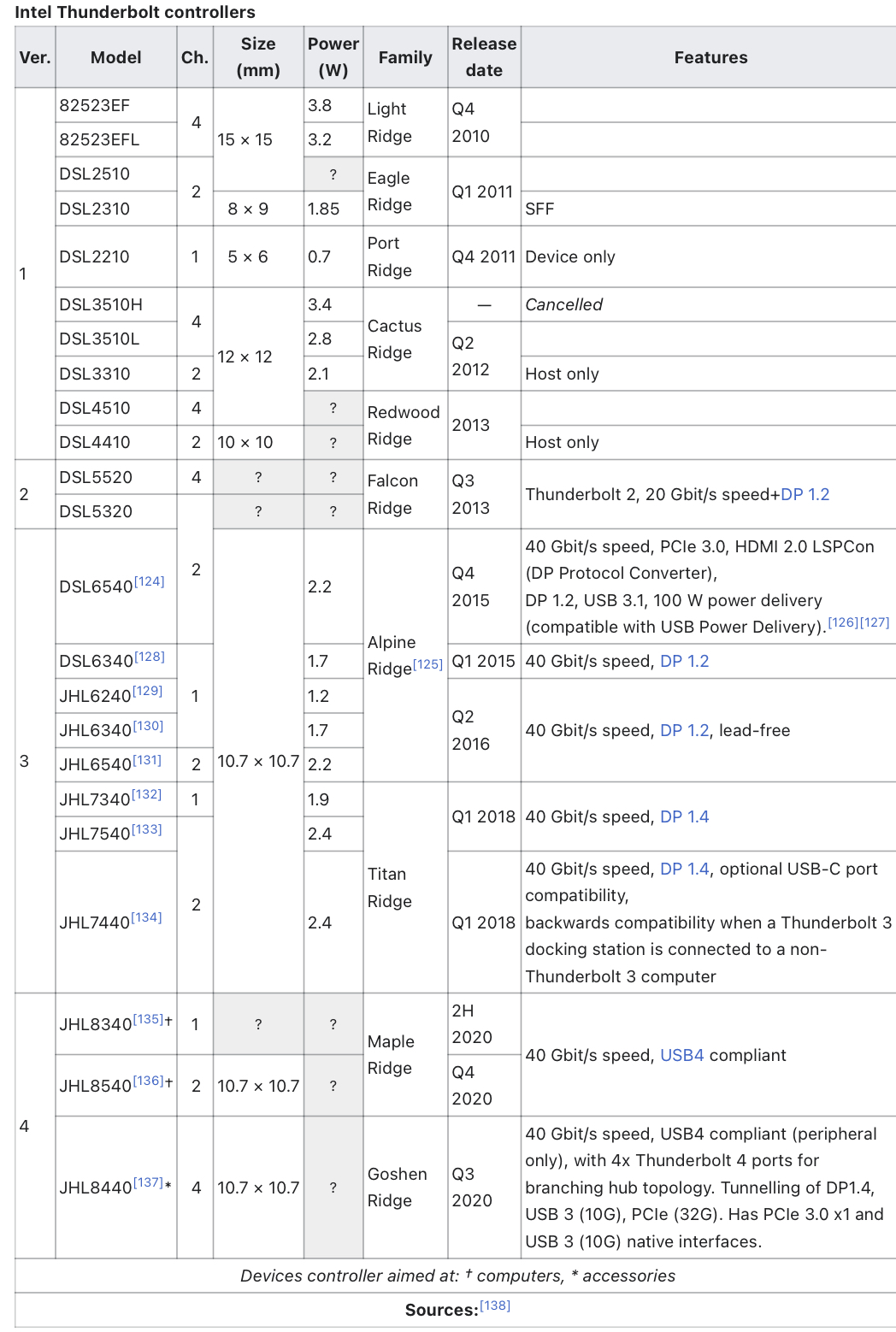Screen dimensions: 896x1332
Task: Open citation [129] next to JHL6240
Action: coord(147,691)
